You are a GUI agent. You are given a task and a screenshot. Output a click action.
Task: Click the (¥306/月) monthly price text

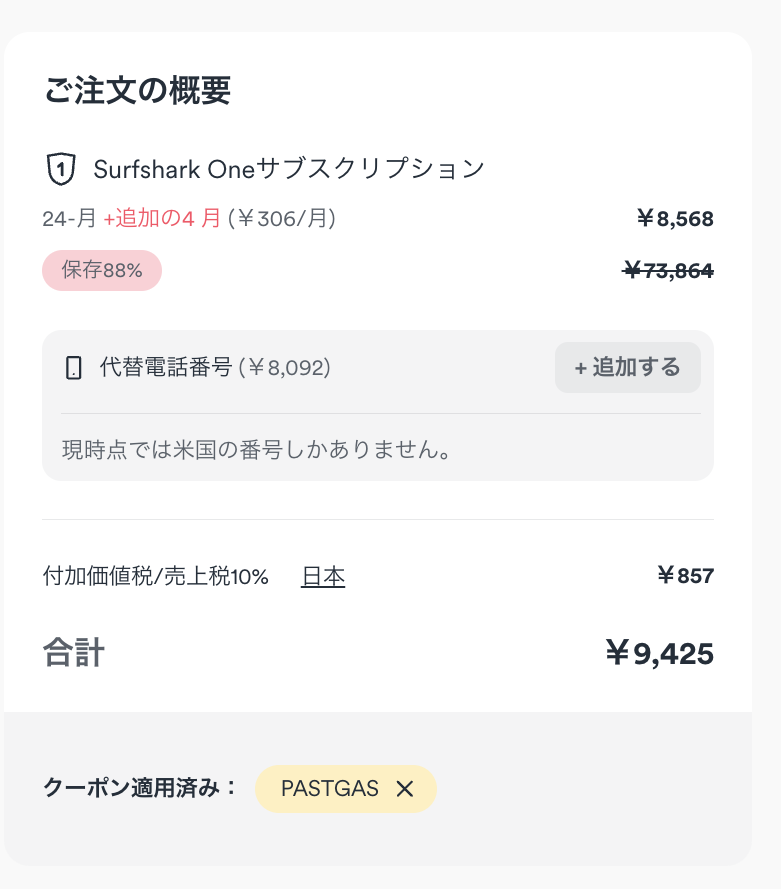point(281,219)
